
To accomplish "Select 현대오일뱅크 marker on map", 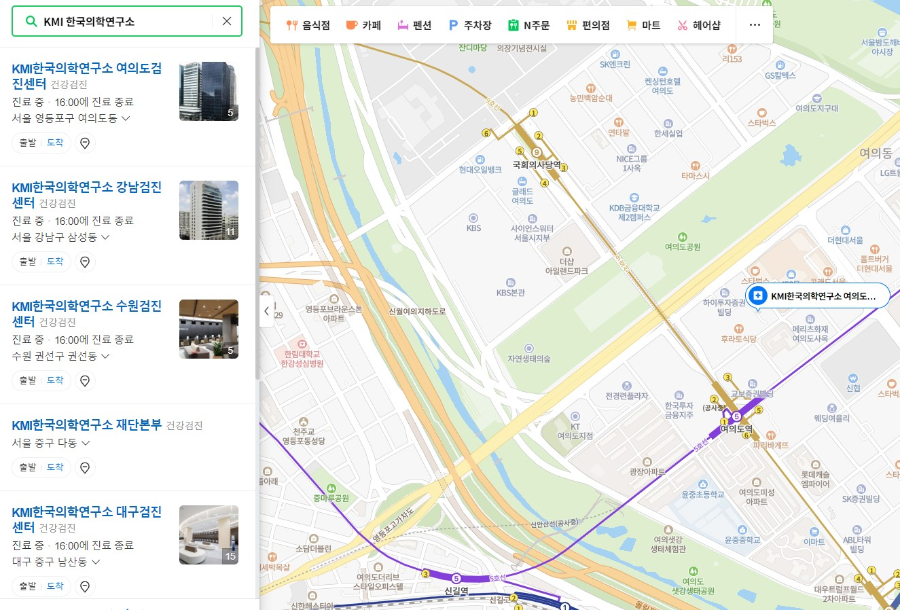I will click(x=480, y=165).
